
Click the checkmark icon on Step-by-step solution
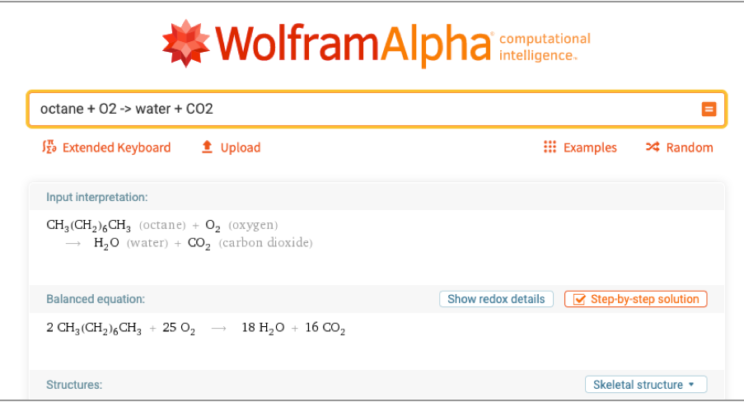pyautogui.click(x=578, y=299)
